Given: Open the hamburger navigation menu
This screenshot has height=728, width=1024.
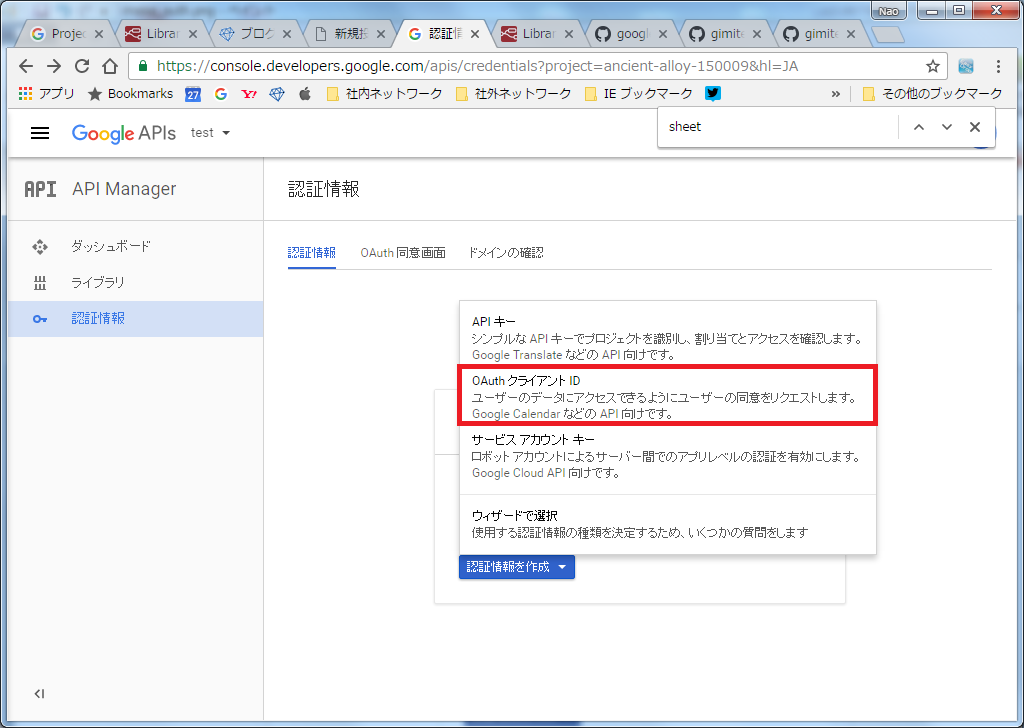Looking at the screenshot, I should point(40,133).
